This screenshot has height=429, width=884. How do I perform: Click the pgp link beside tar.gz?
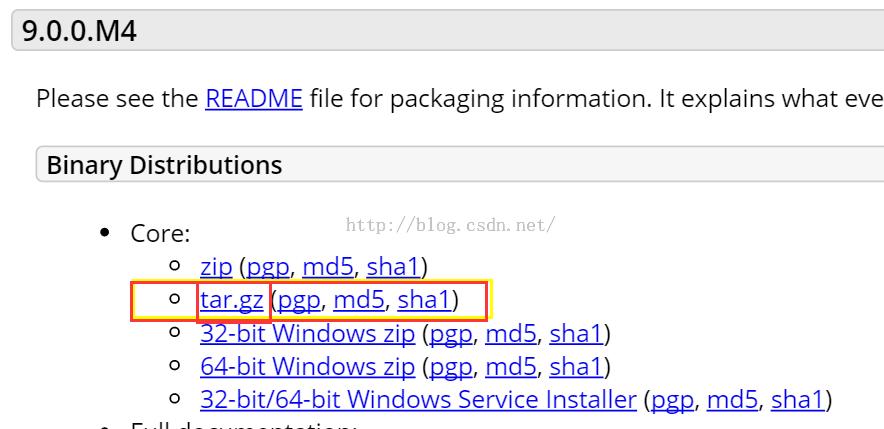[x=299, y=300]
